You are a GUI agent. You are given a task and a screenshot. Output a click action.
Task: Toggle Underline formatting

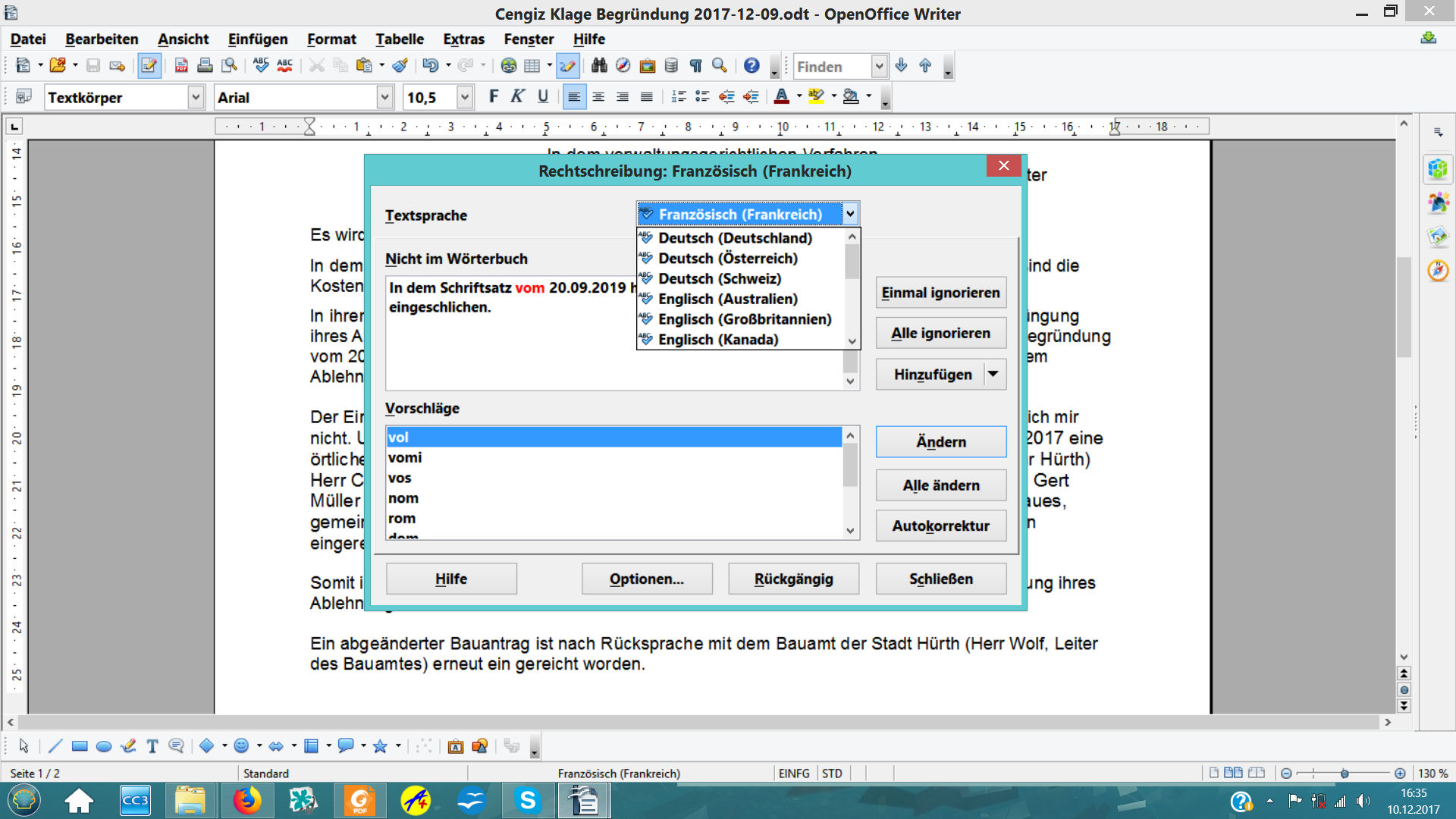pyautogui.click(x=543, y=96)
